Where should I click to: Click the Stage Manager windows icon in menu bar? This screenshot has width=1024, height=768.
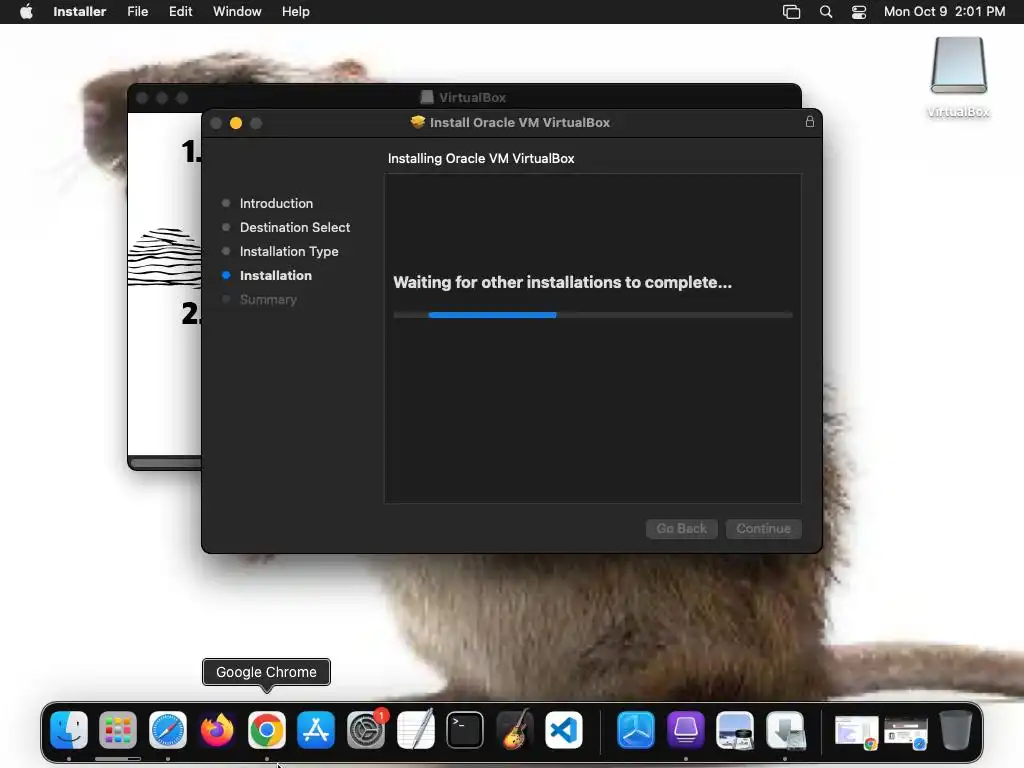pos(792,12)
